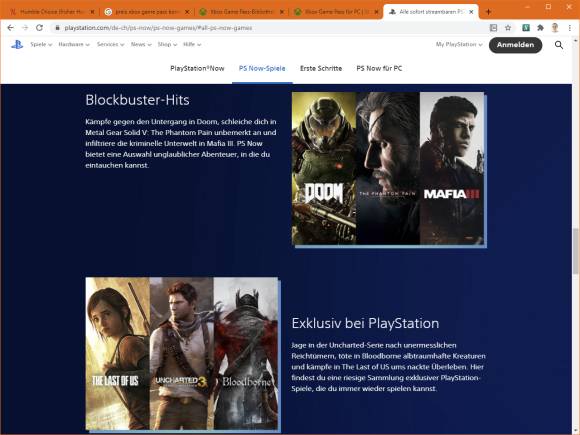
Task: Bookmark this page with the star icon
Action: click(508, 28)
